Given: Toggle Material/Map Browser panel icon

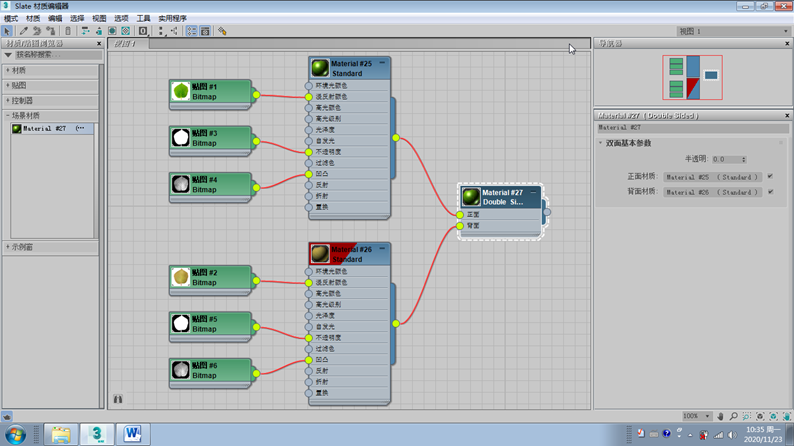Looking at the screenshot, I should 191,31.
